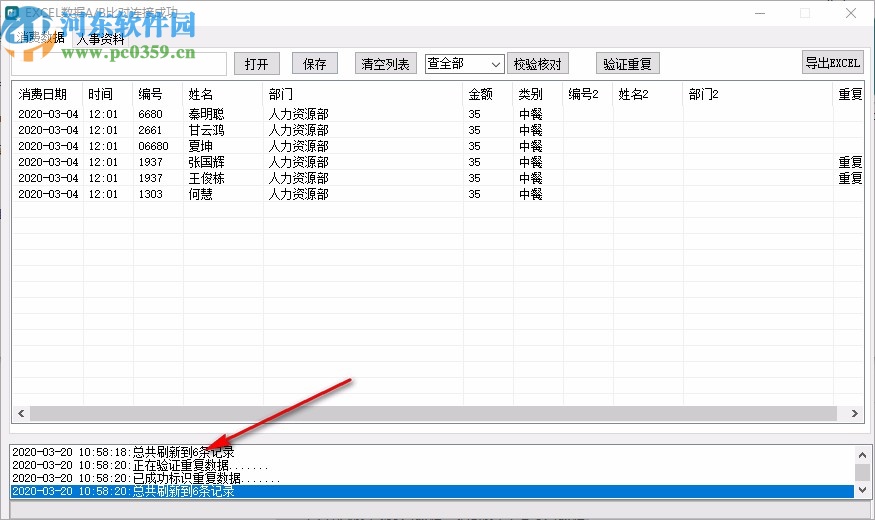The width and height of the screenshot is (875, 520).
Task: Click the 时间 column header
Action: pos(108,94)
